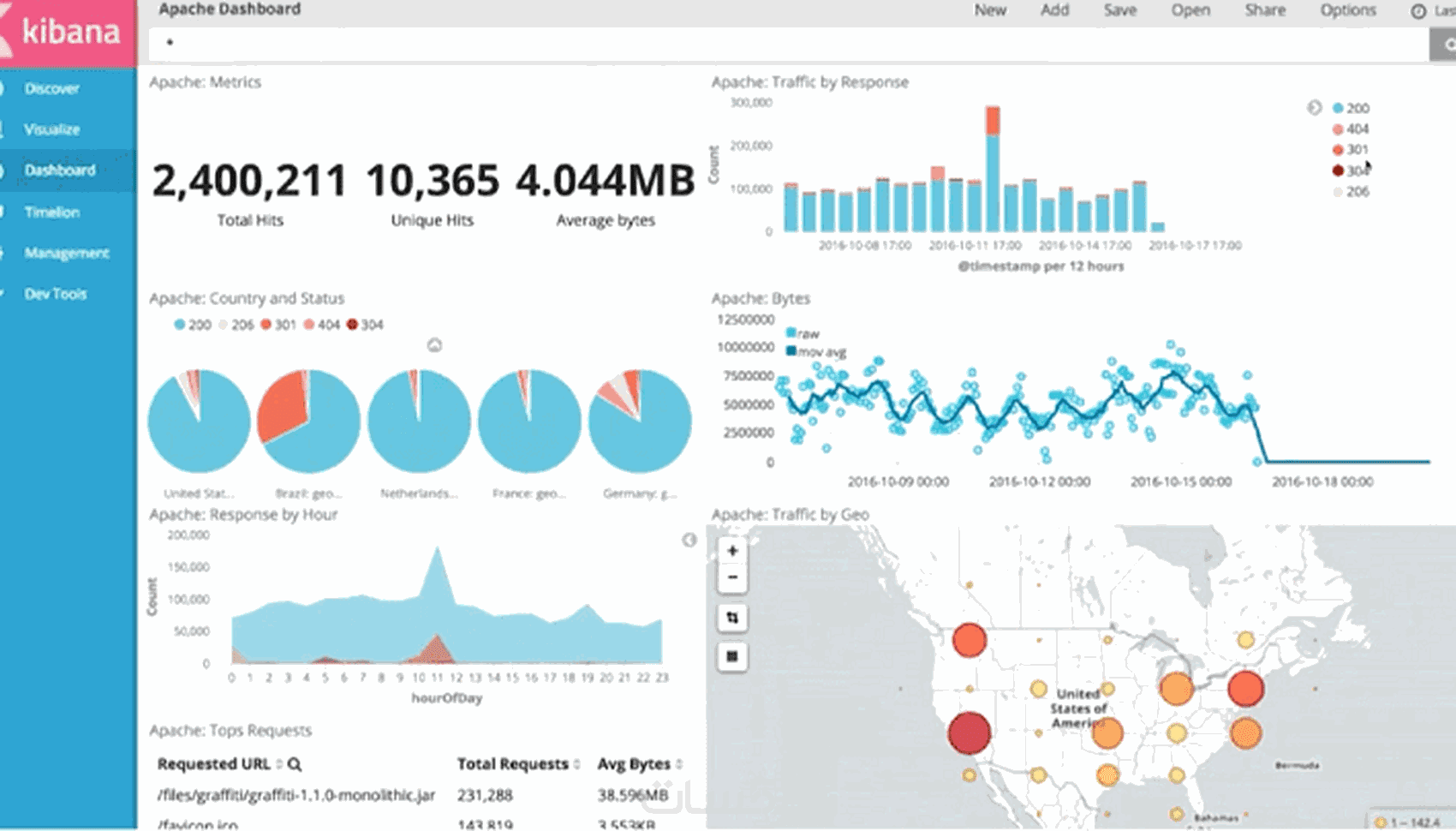Click the search magnifier button

pos(1444,45)
